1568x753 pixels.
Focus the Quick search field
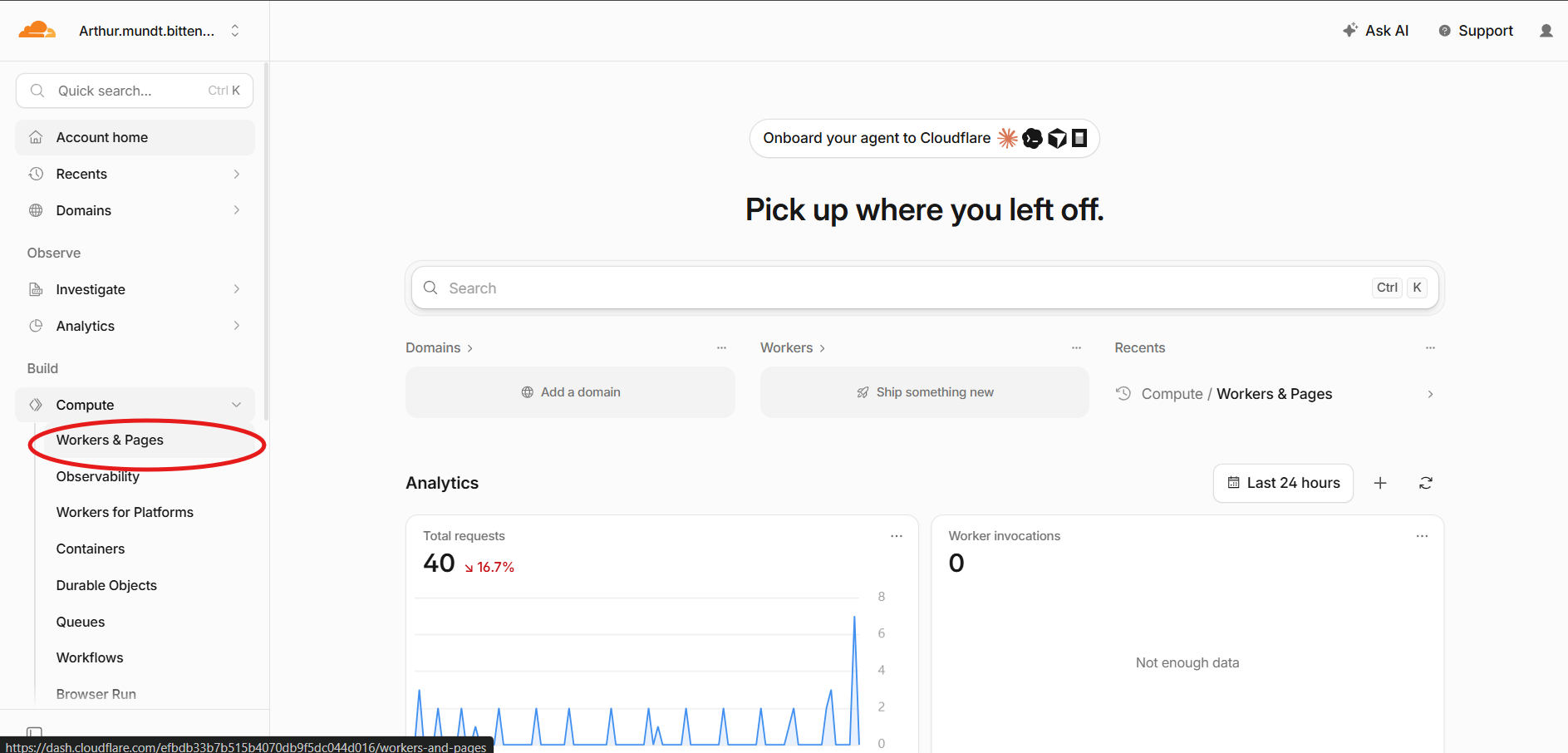135,91
